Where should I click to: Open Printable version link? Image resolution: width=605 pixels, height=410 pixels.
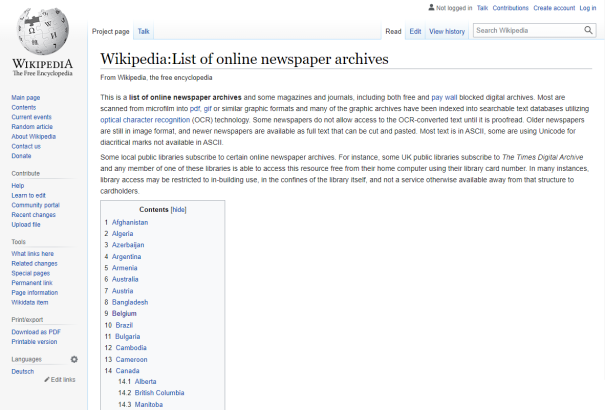[34, 341]
